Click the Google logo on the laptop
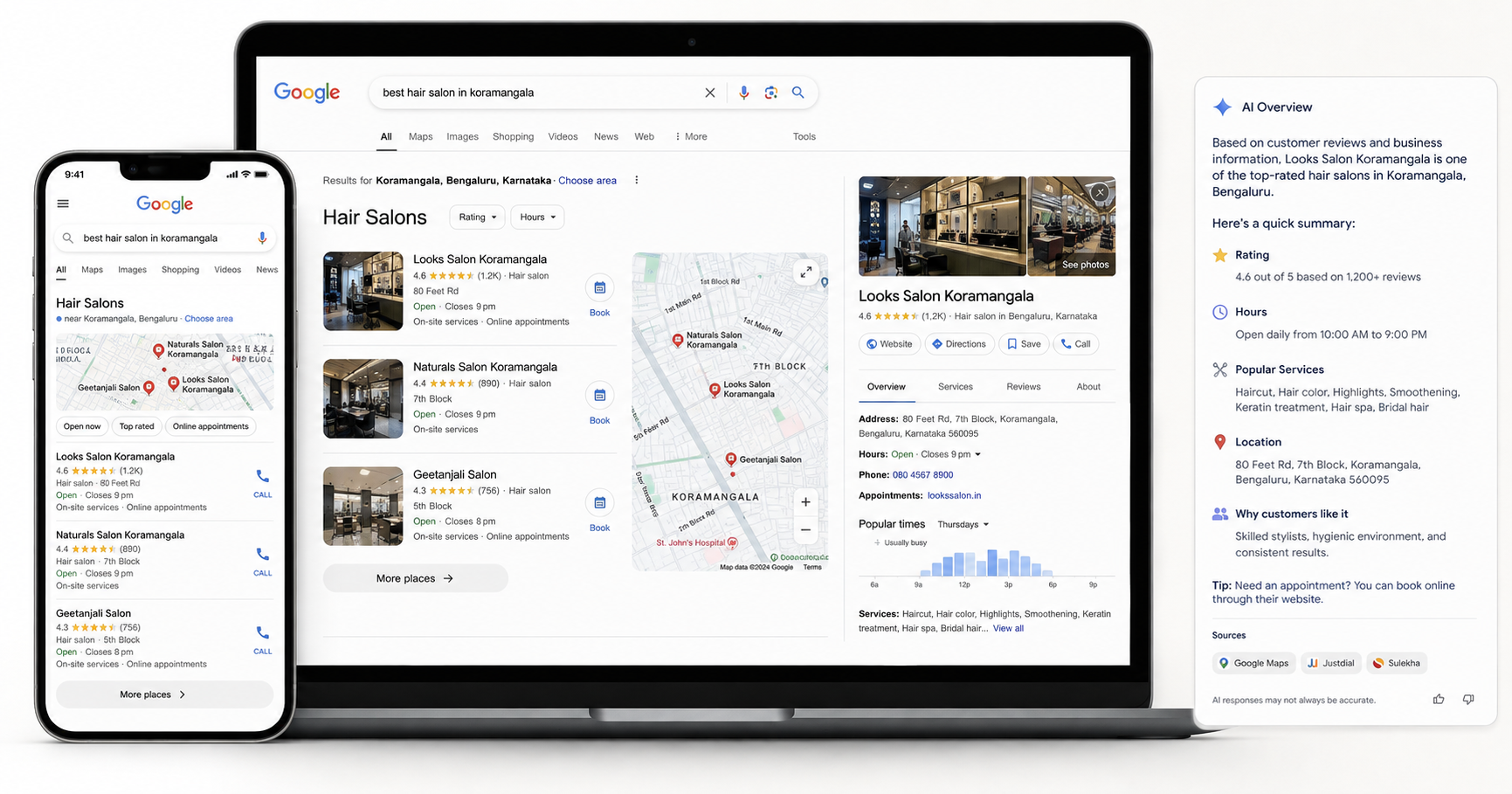This screenshot has height=794, width=1512. click(307, 93)
